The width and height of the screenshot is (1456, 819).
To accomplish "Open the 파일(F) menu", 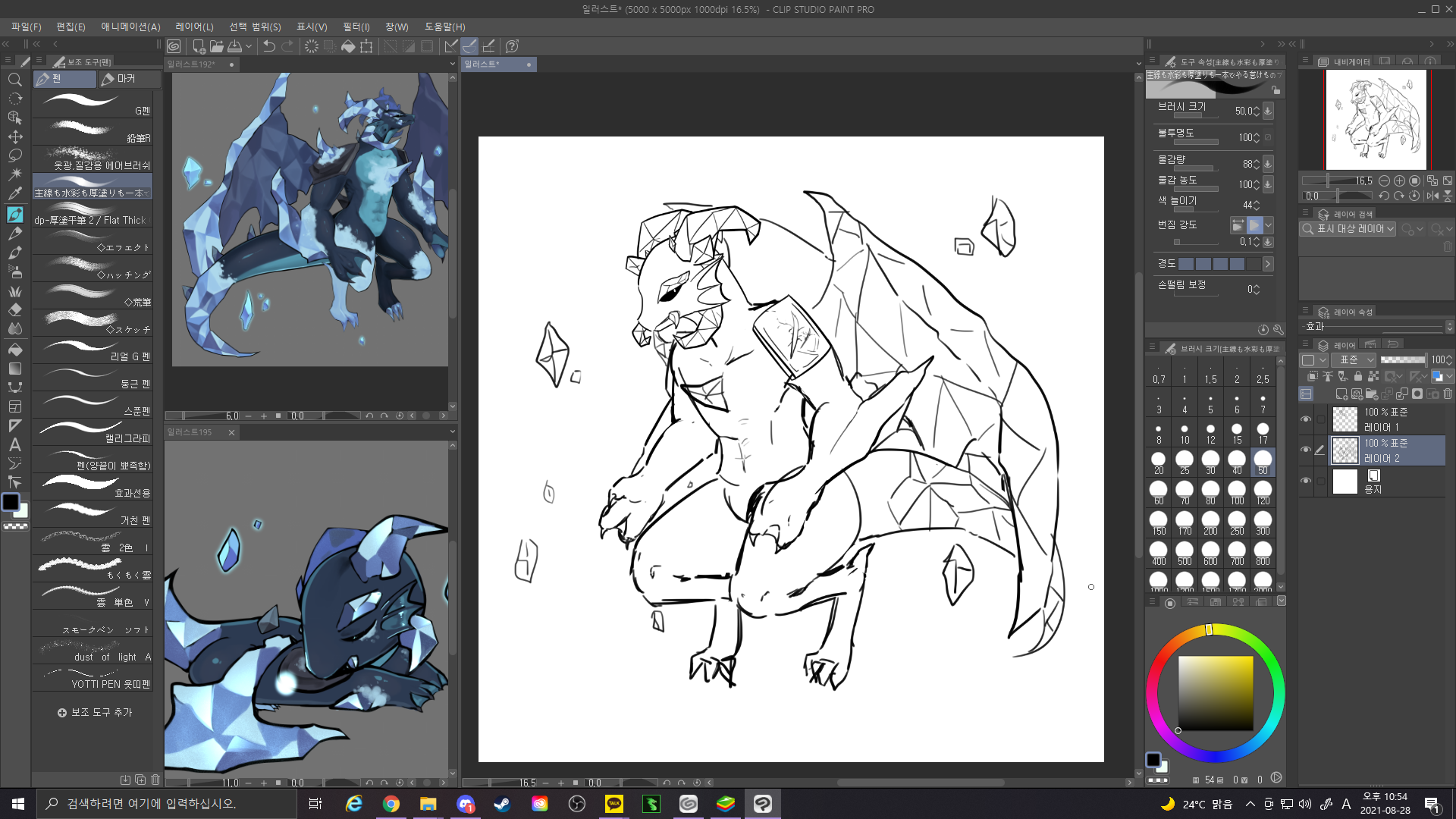I will [27, 27].
